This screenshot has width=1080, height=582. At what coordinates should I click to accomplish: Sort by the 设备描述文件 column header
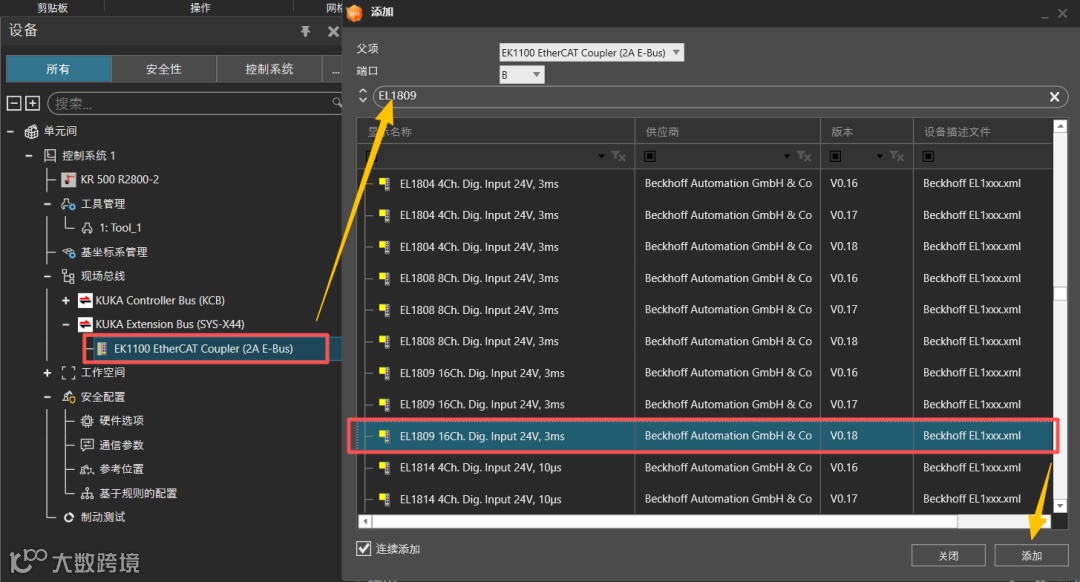point(983,131)
